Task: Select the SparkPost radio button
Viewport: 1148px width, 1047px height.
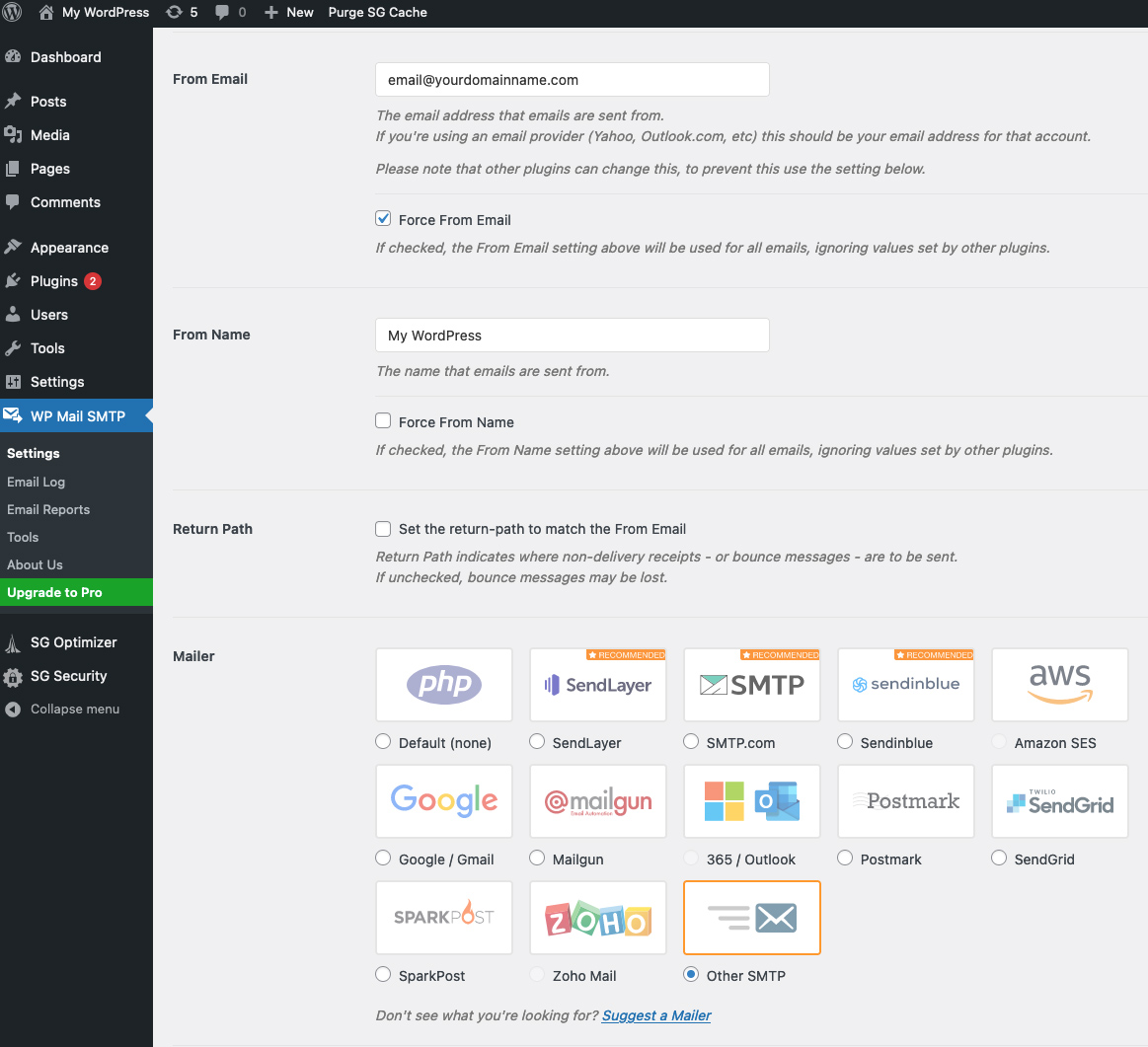Action: (382, 974)
